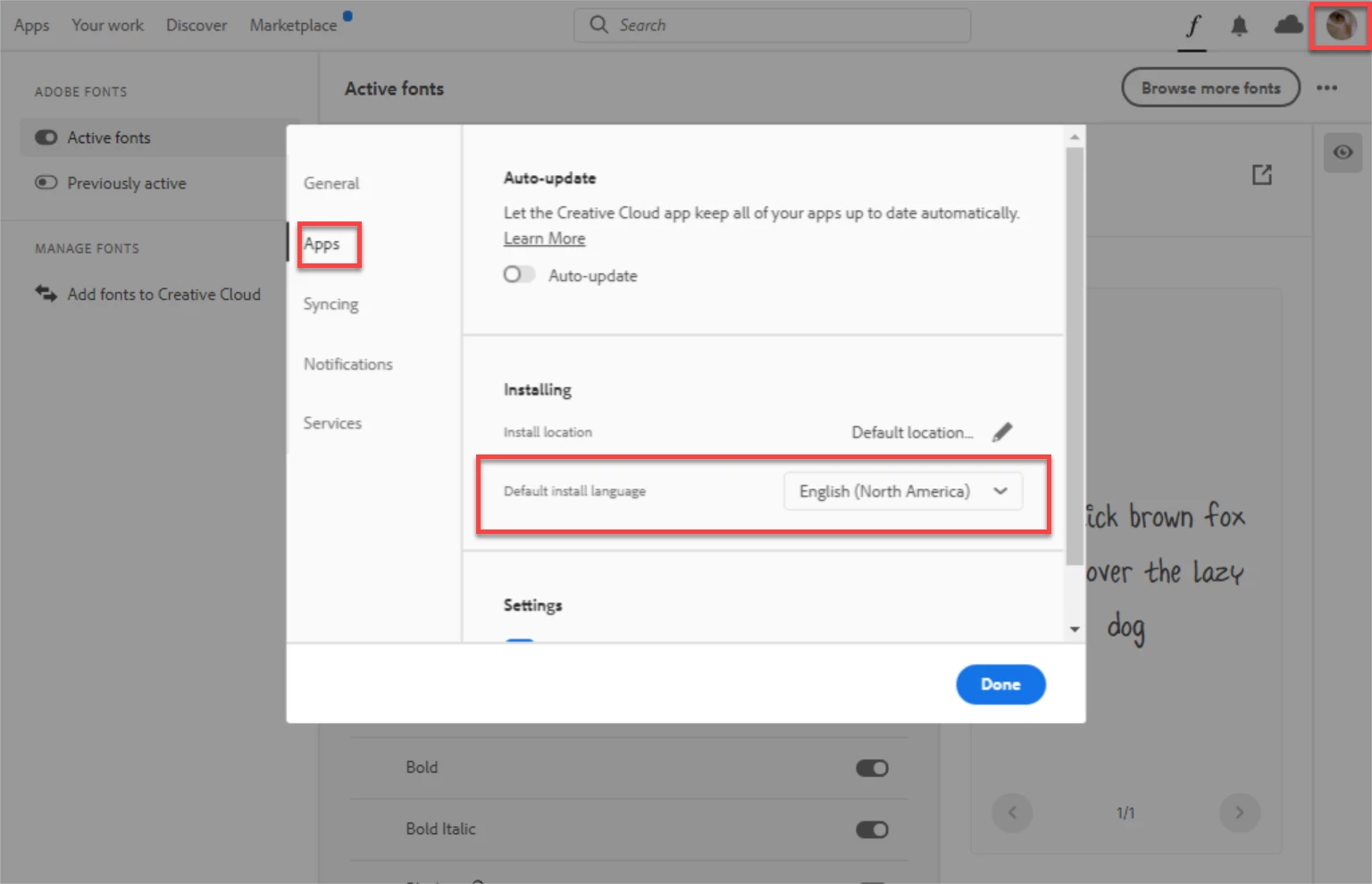Open the profile avatar menu
The width and height of the screenshot is (1372, 884).
[x=1341, y=25]
